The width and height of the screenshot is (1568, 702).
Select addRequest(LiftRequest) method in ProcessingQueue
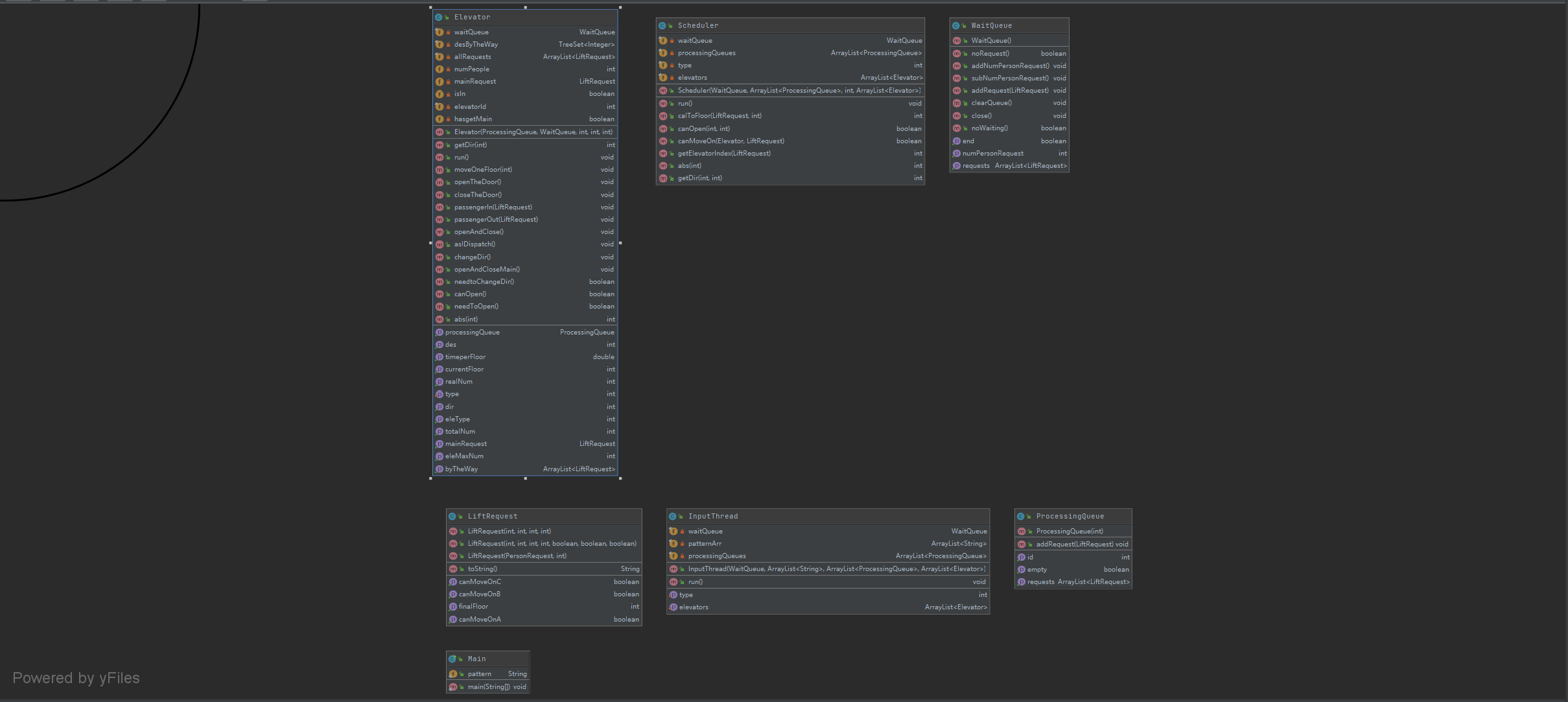point(1074,544)
